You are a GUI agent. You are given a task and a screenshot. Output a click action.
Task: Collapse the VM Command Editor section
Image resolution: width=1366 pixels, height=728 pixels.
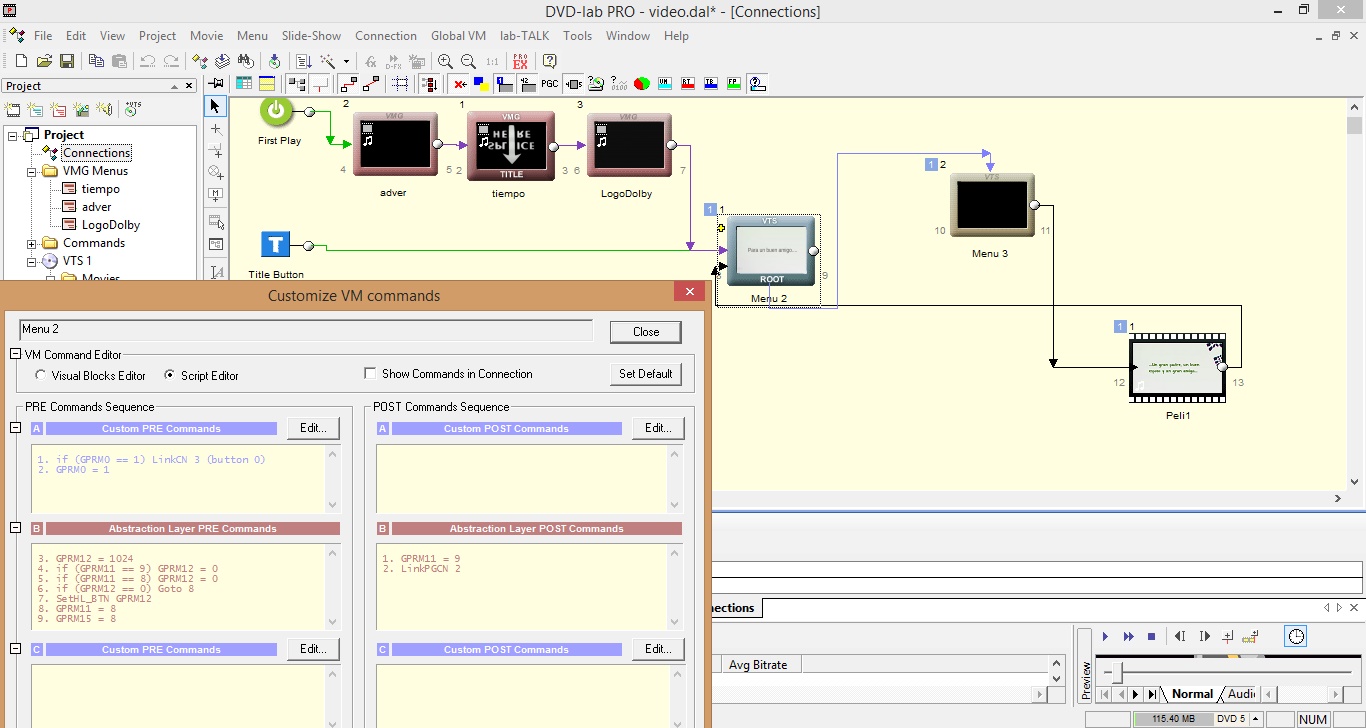coord(15,354)
